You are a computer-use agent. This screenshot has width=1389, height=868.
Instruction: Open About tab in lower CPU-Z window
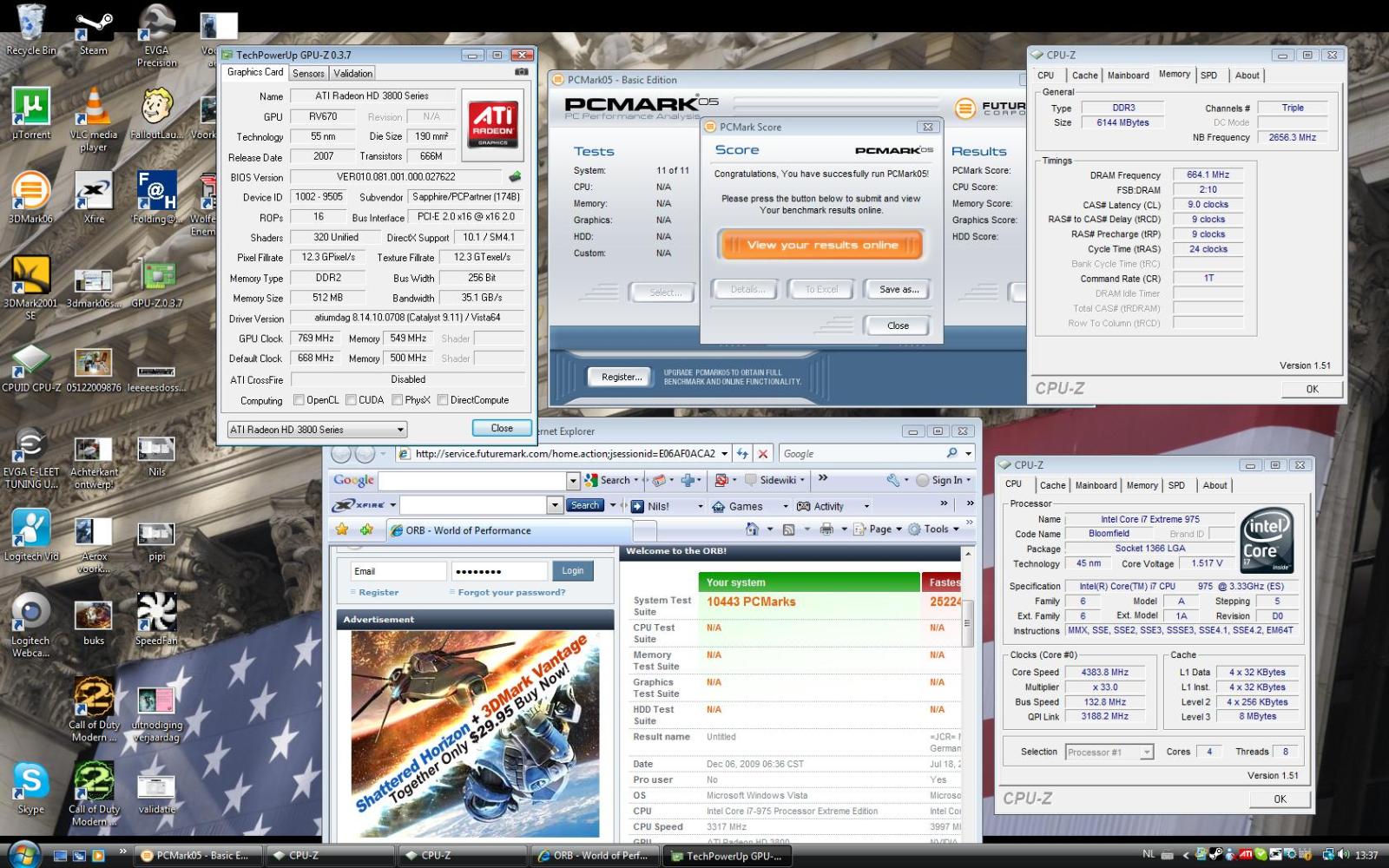[x=1215, y=486]
